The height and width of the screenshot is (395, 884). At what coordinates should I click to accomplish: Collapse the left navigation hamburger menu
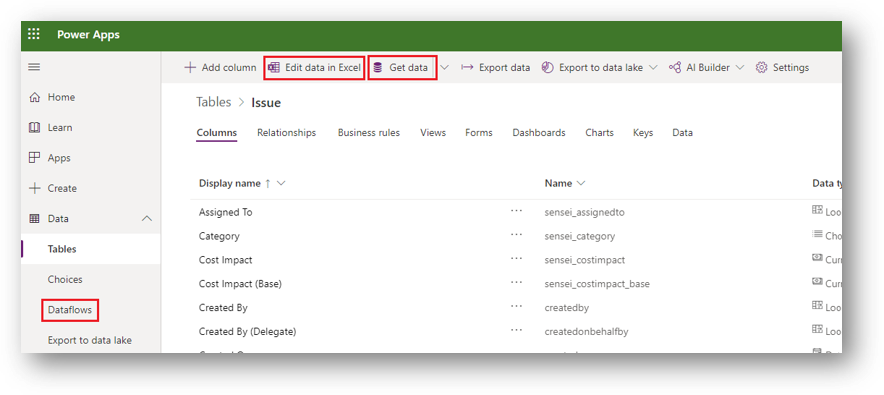[x=34, y=67]
